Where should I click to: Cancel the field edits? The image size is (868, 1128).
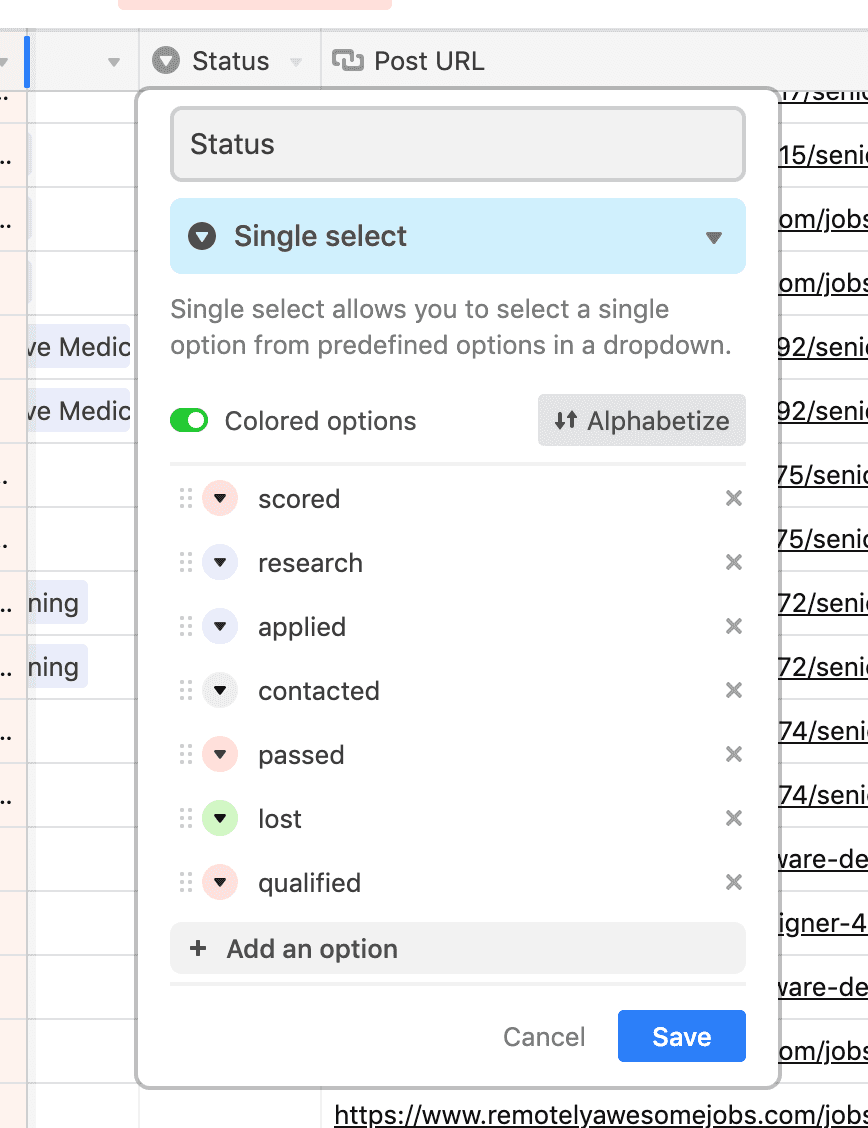(x=544, y=1037)
